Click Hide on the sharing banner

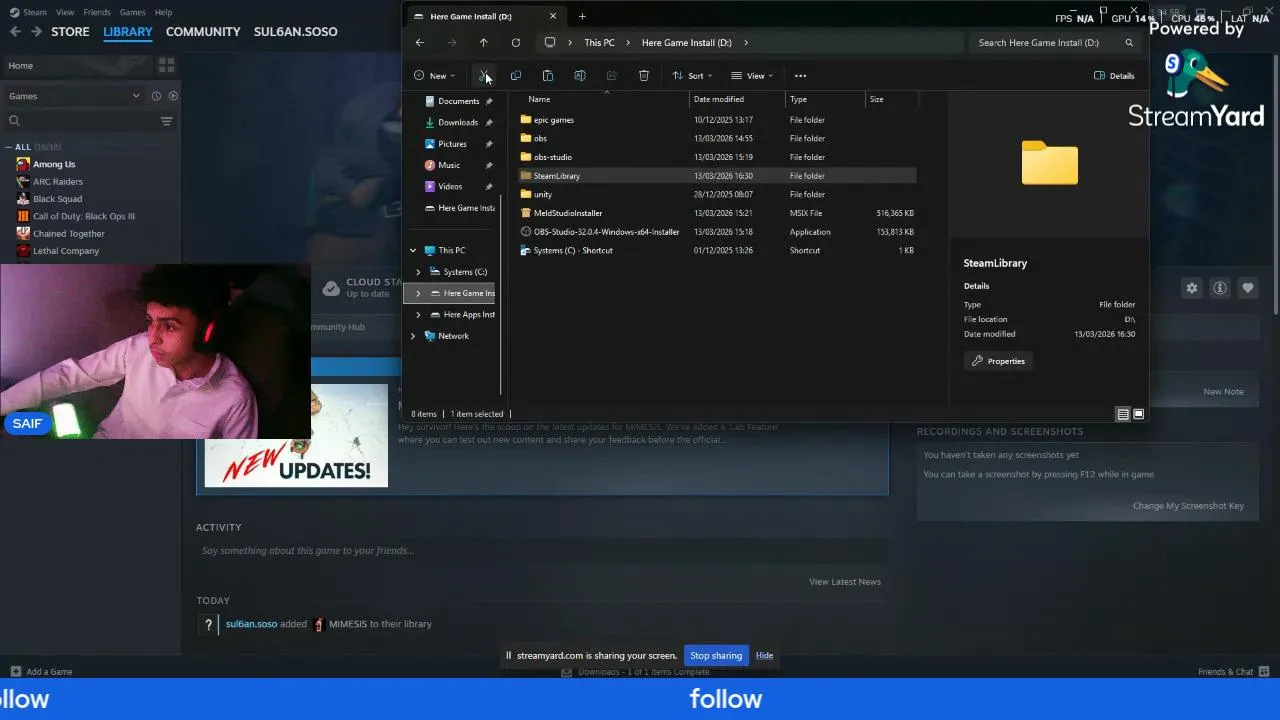[x=764, y=656]
